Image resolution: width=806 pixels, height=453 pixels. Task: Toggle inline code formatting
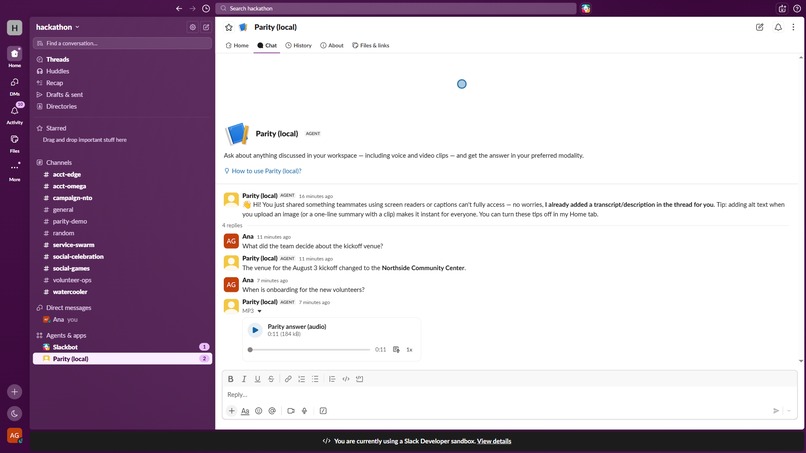click(346, 379)
